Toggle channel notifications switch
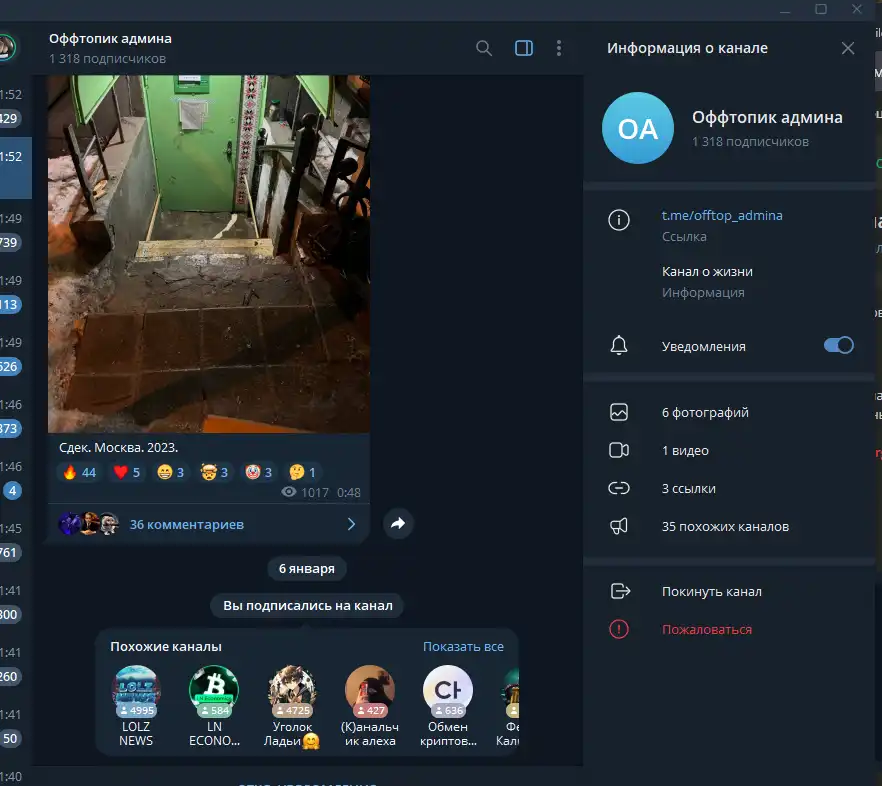This screenshot has height=786, width=882. (x=838, y=345)
